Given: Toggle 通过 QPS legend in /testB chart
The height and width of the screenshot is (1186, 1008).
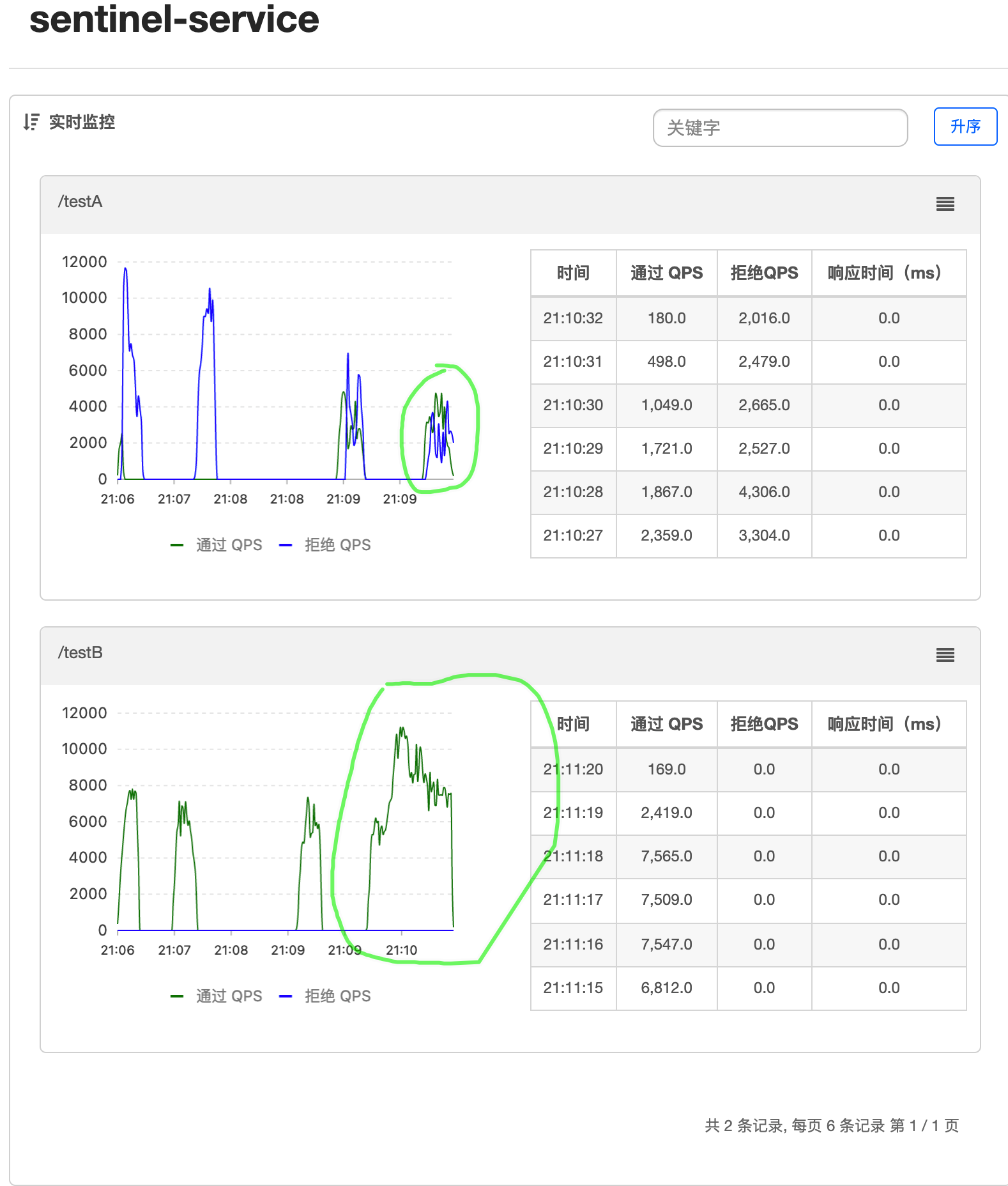Looking at the screenshot, I should click(217, 996).
